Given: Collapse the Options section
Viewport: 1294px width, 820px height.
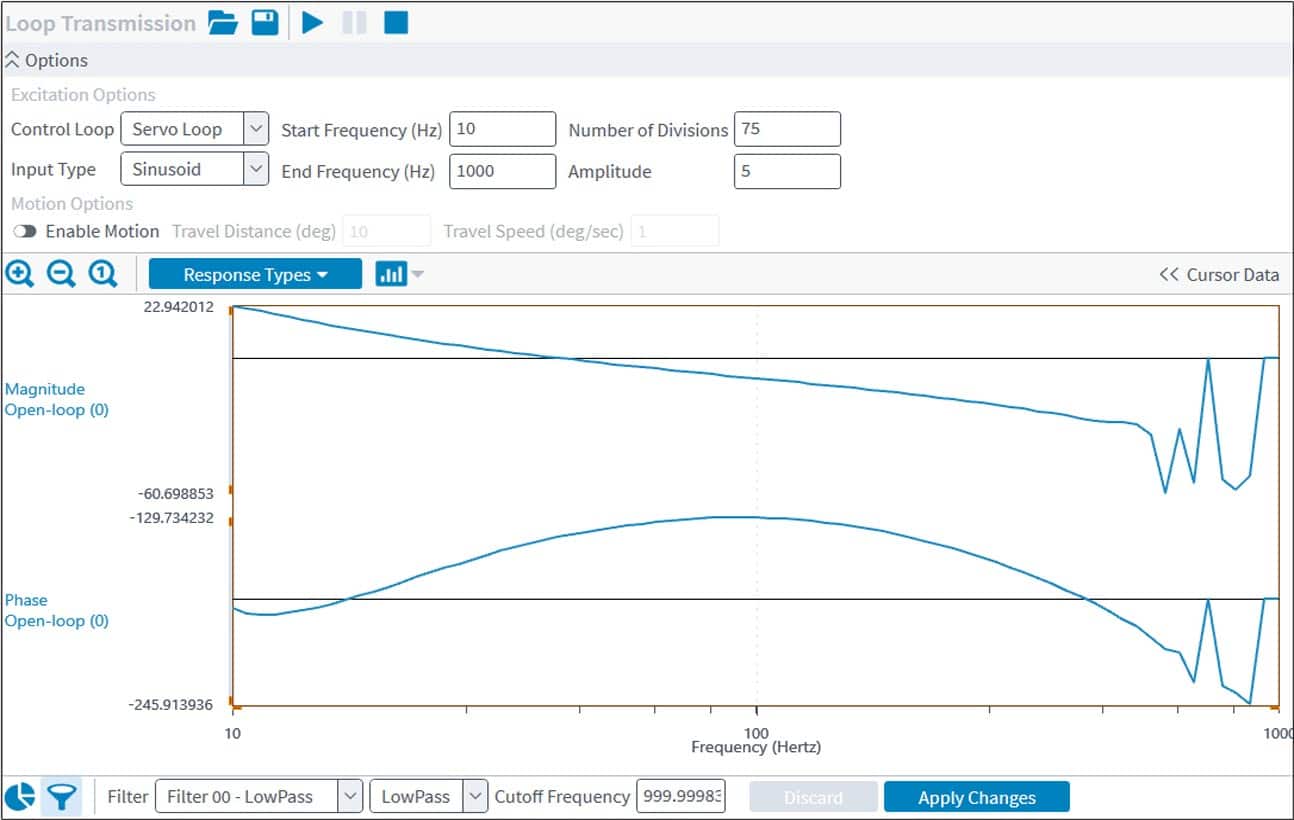Looking at the screenshot, I should 13,60.
